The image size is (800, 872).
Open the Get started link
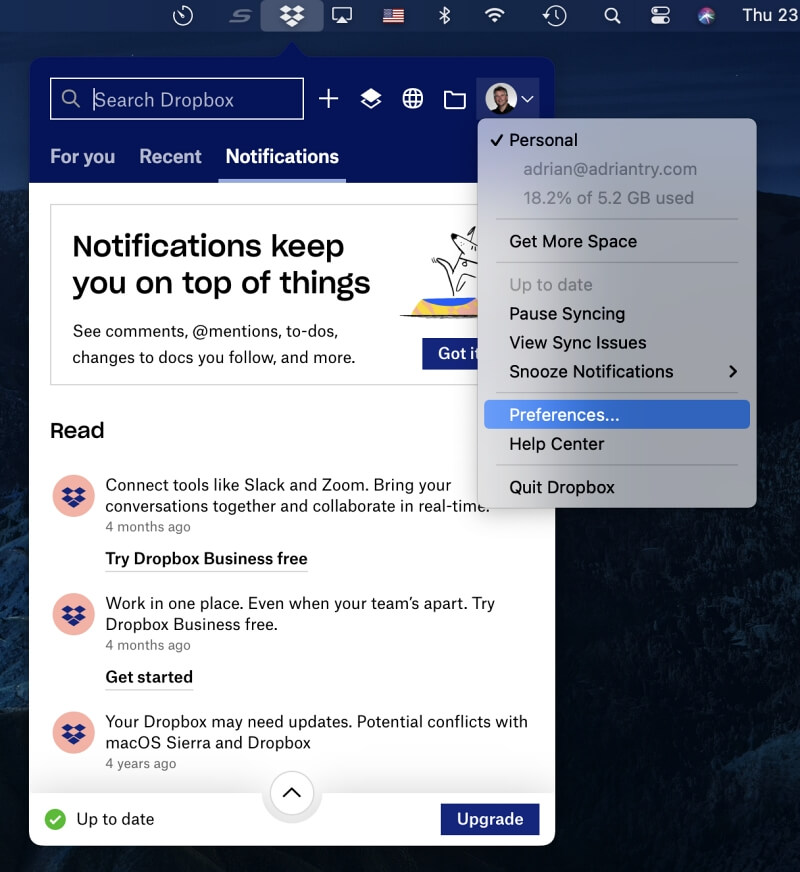(149, 677)
